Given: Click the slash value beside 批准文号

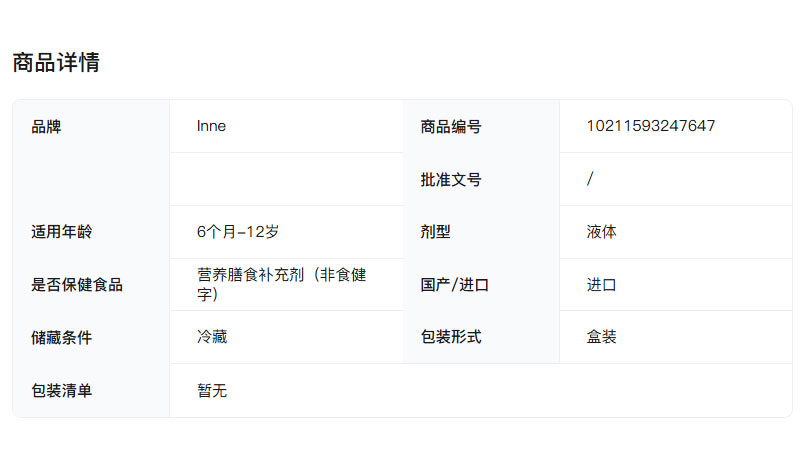Looking at the screenshot, I should (590, 179).
